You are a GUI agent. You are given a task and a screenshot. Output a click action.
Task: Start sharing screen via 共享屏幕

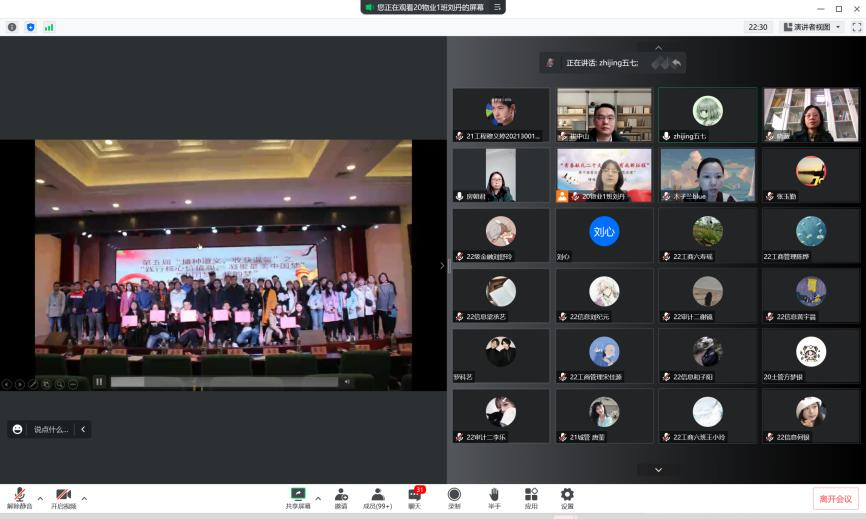(x=297, y=497)
